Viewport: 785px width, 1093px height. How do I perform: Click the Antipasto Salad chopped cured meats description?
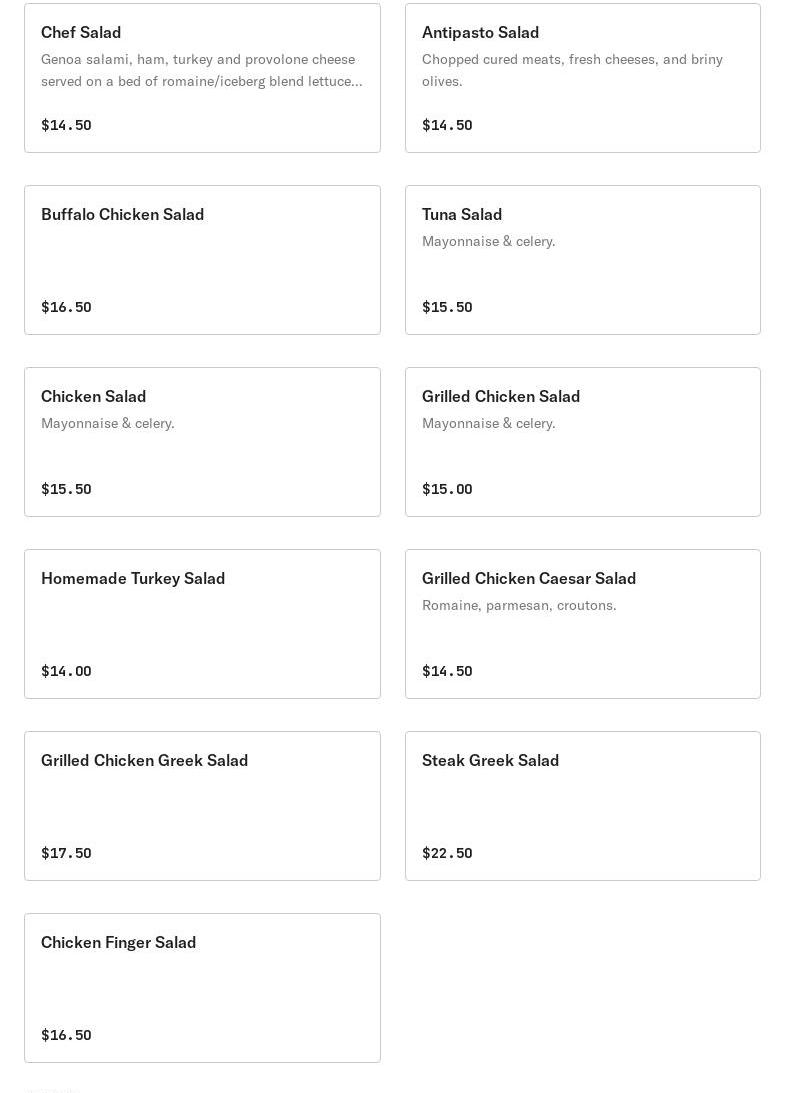572,70
